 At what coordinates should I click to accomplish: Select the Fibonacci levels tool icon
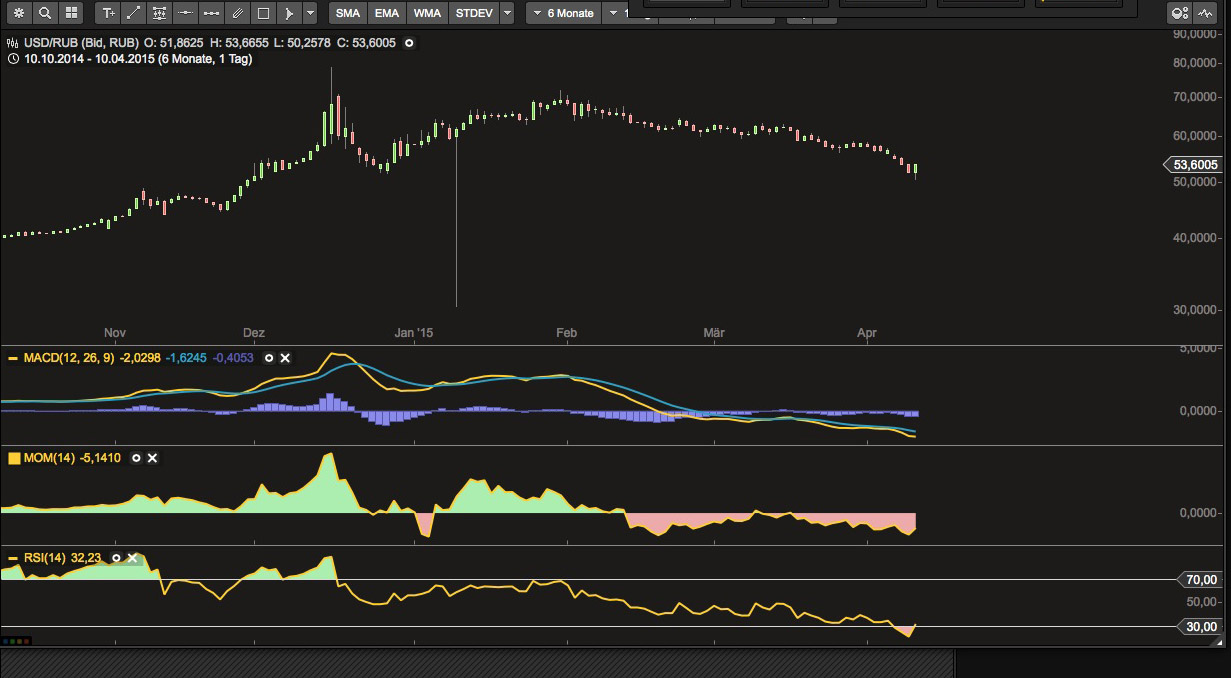click(x=160, y=13)
